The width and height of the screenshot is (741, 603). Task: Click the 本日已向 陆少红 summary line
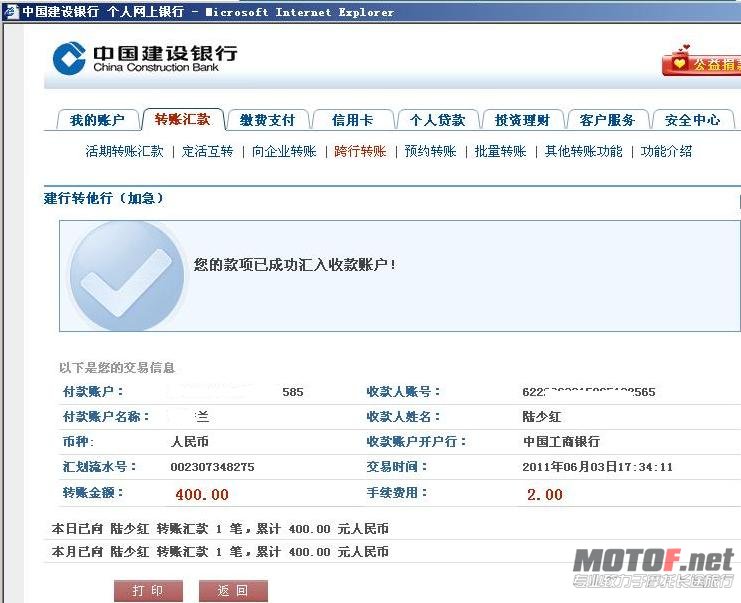[220, 528]
